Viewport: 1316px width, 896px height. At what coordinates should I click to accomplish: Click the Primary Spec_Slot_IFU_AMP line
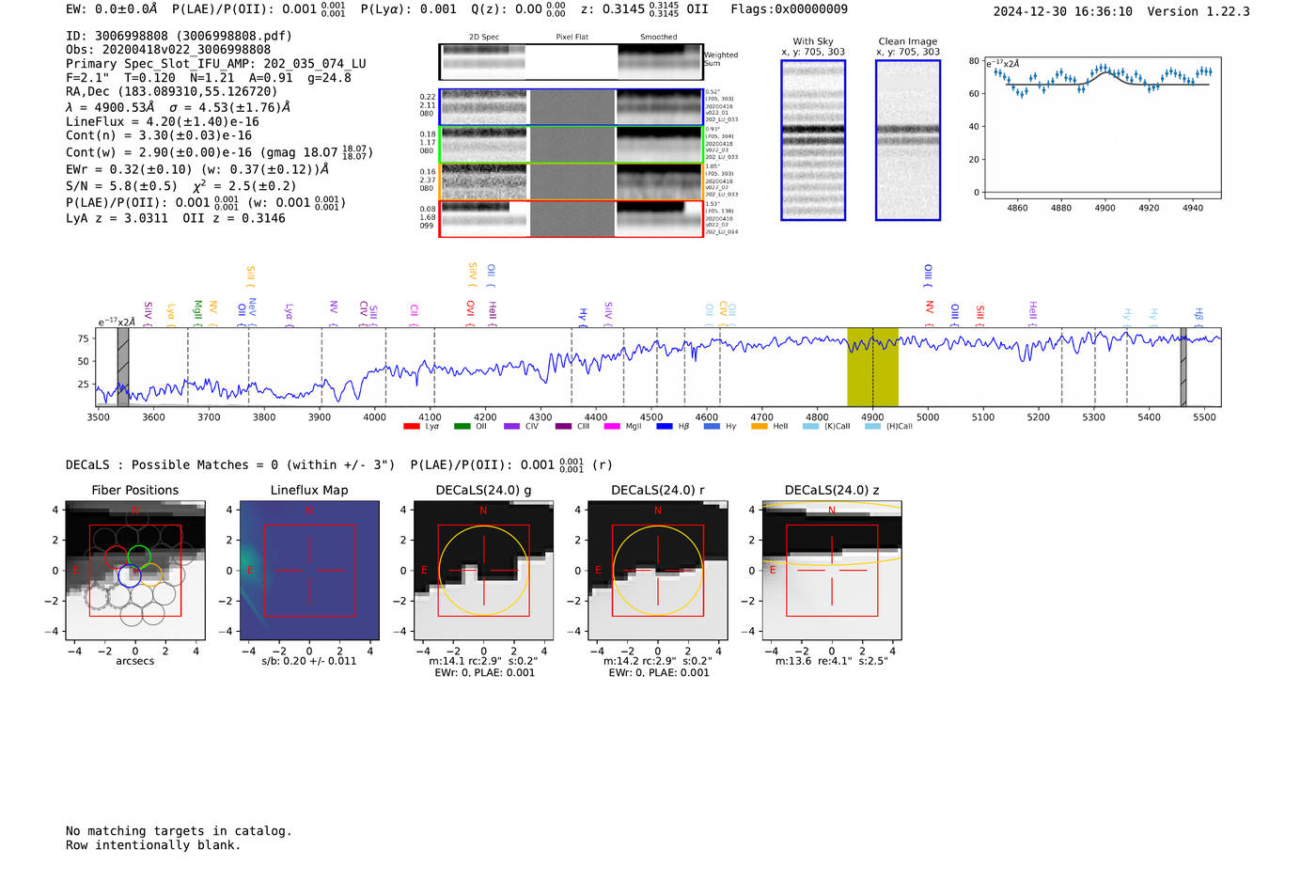coord(216,64)
